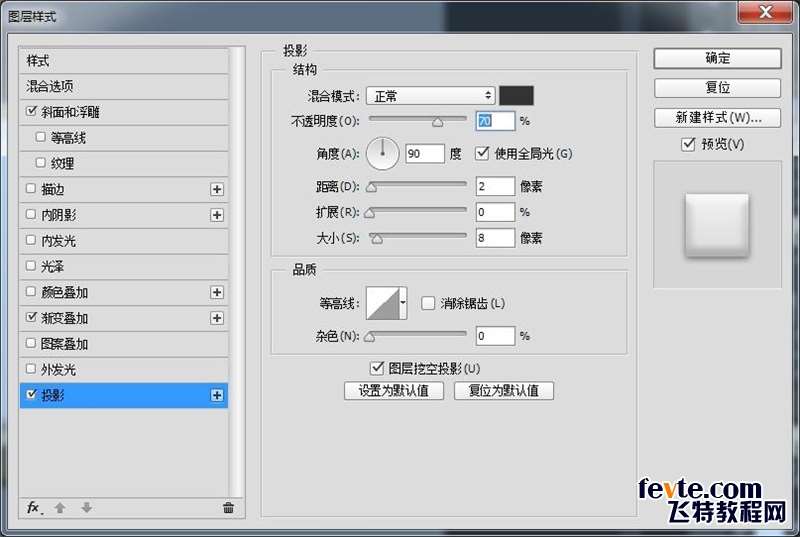This screenshot has width=800, height=537.
Task: Select 样式 in the left list
Action: pyautogui.click(x=123, y=61)
